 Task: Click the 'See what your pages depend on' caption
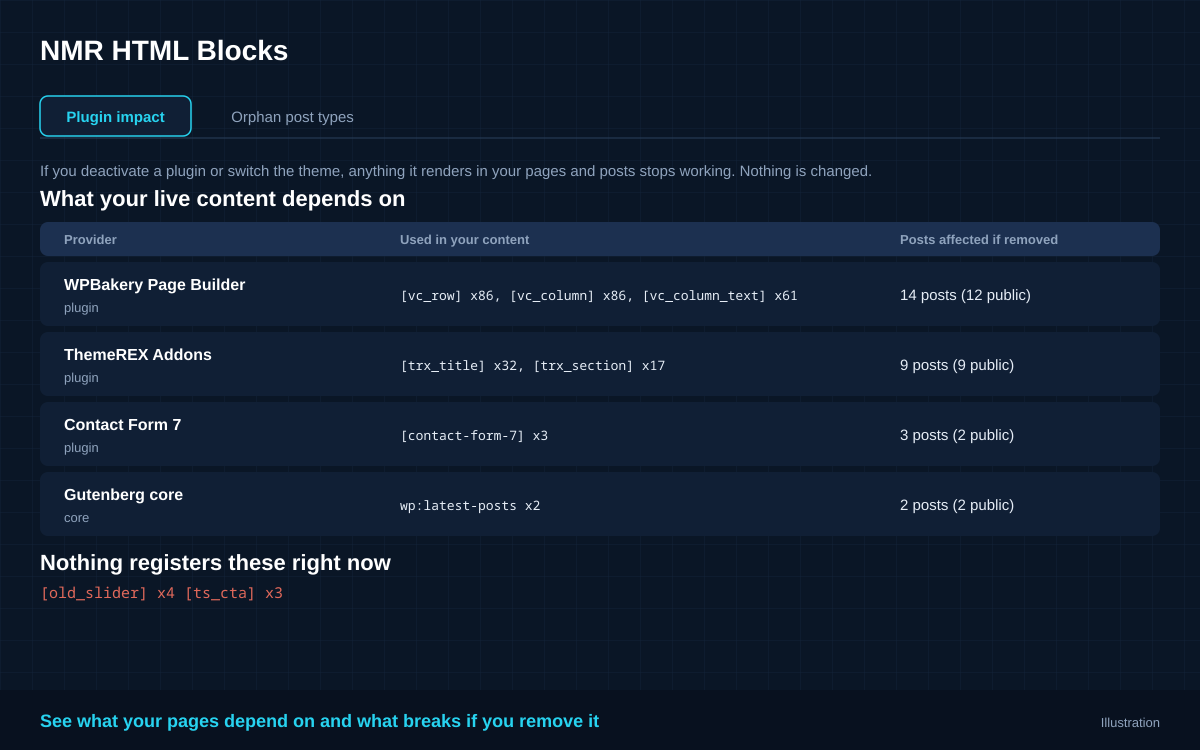pos(319,721)
